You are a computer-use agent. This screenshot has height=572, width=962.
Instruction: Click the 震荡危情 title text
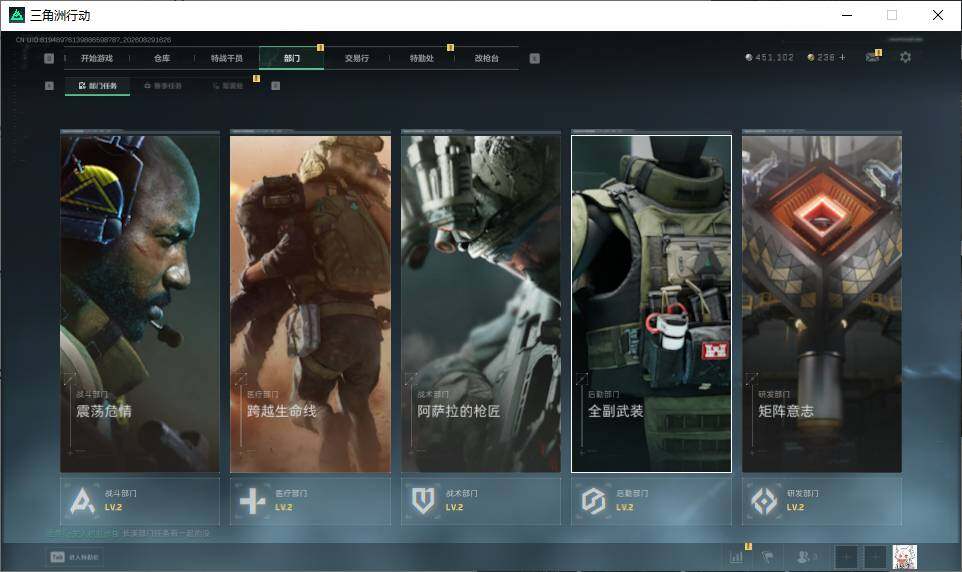(x=104, y=411)
